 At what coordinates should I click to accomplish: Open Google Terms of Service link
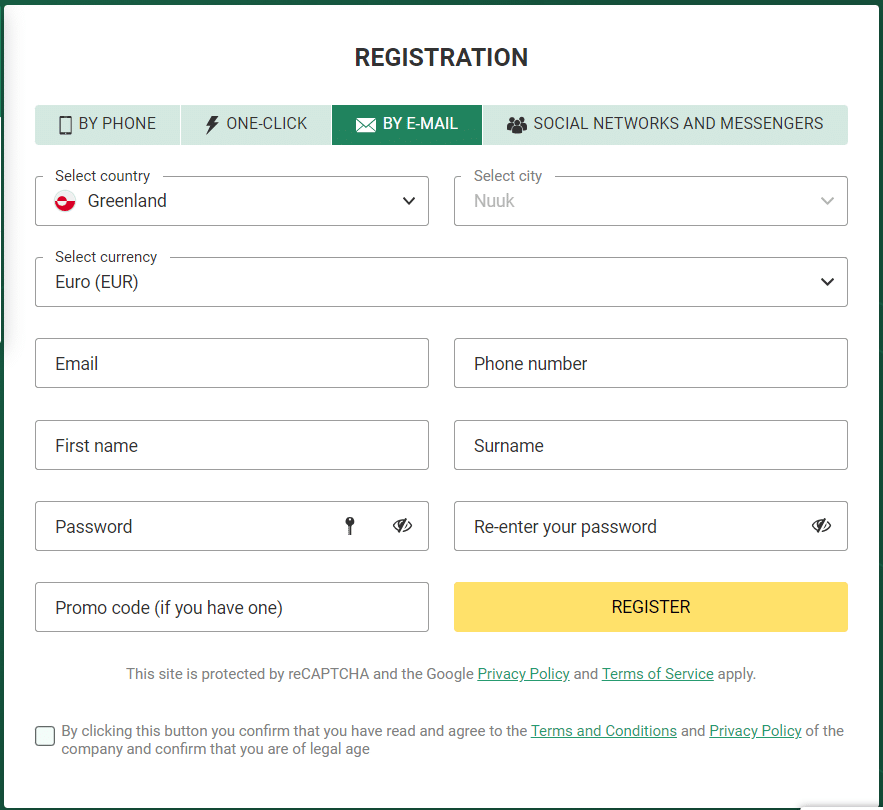[657, 674]
